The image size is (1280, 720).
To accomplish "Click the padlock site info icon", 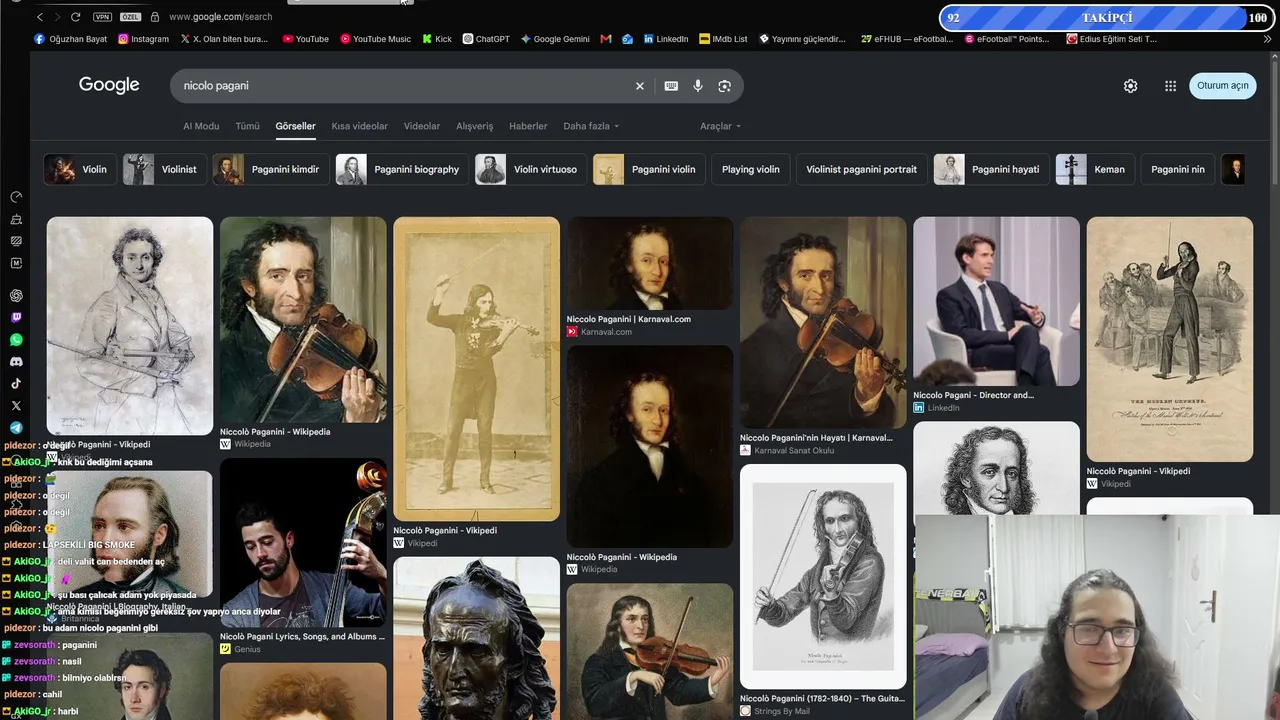I will [155, 17].
